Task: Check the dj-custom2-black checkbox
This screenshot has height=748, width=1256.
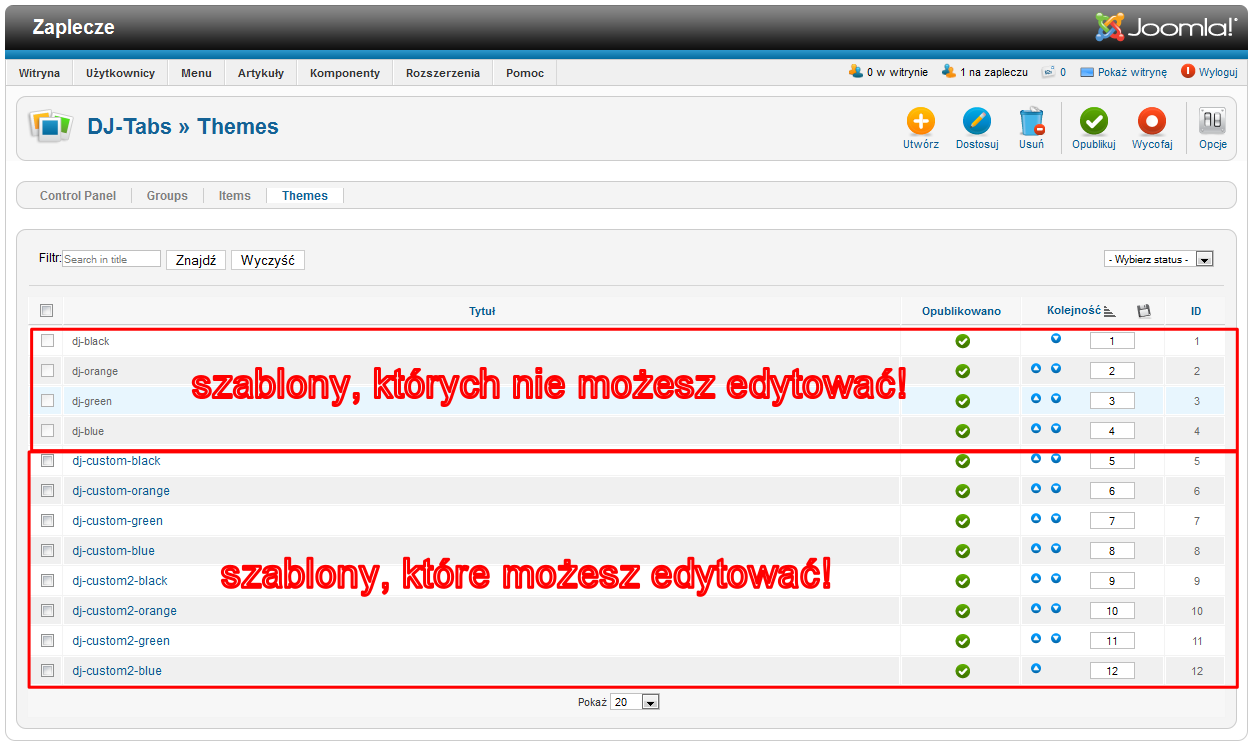Action: (x=47, y=581)
